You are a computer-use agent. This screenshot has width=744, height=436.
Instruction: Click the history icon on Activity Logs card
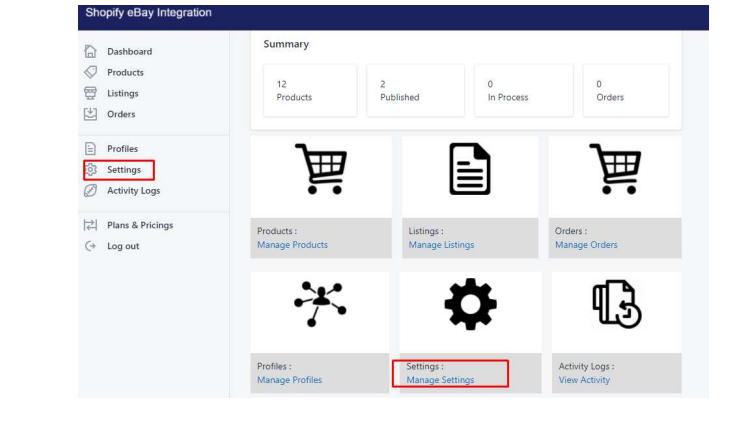(x=617, y=304)
